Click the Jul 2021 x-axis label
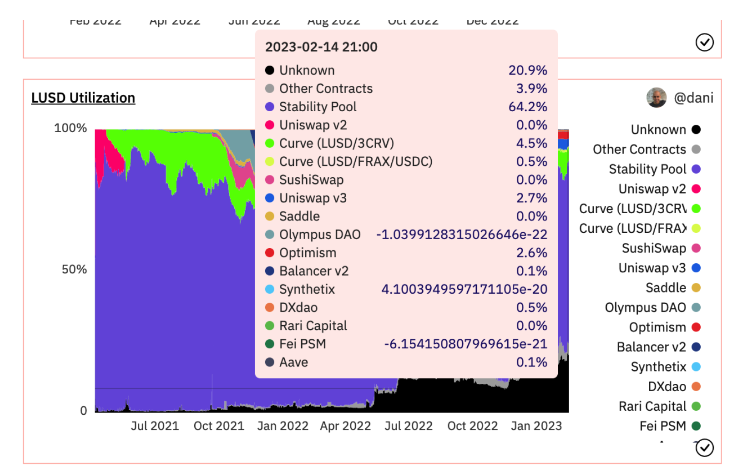 155,426
